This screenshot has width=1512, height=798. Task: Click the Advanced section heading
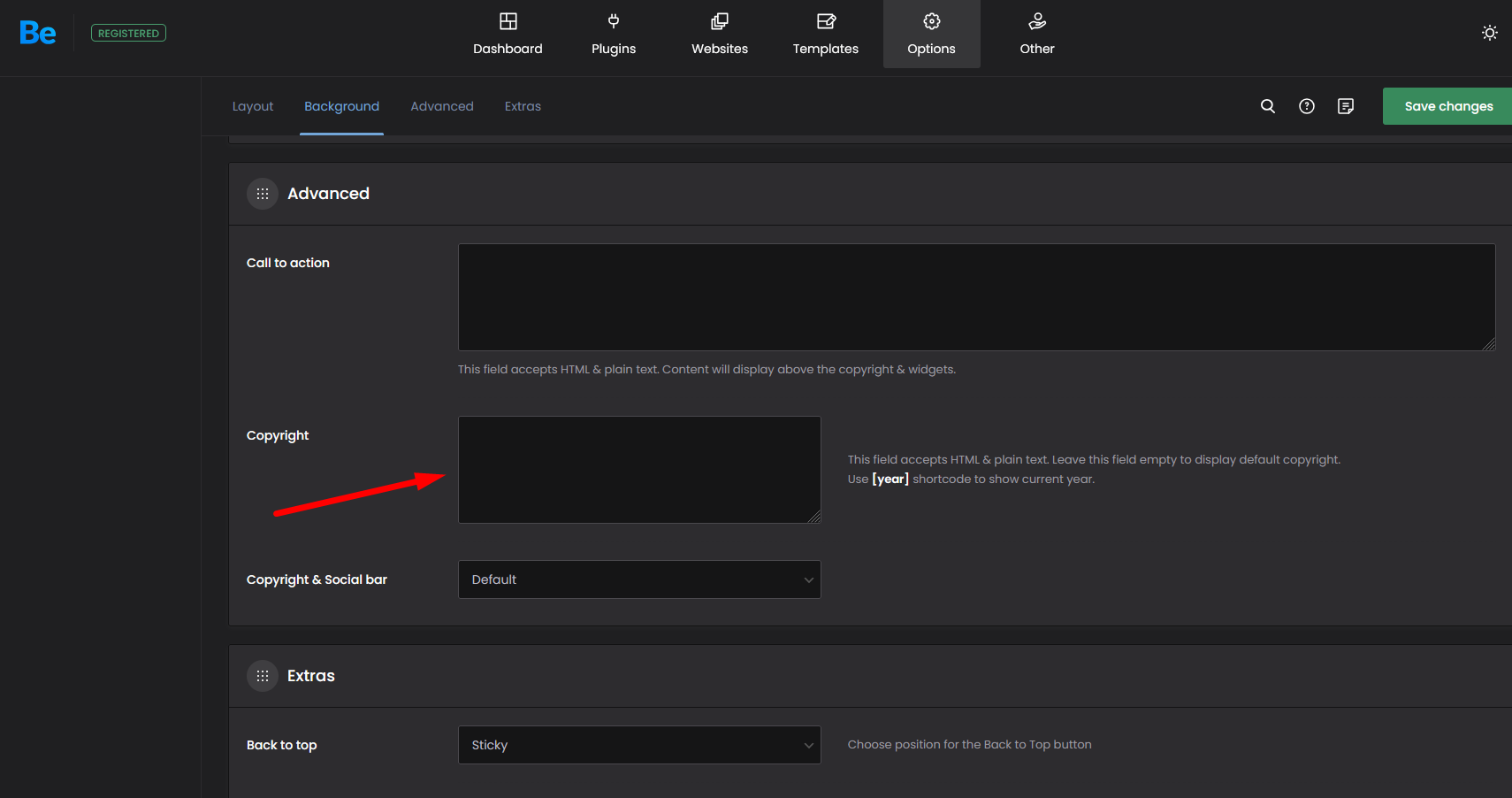click(x=328, y=194)
